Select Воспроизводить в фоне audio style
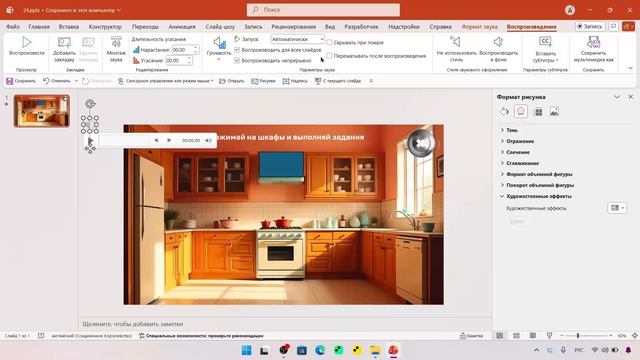This screenshot has width=640, height=360. click(x=498, y=49)
